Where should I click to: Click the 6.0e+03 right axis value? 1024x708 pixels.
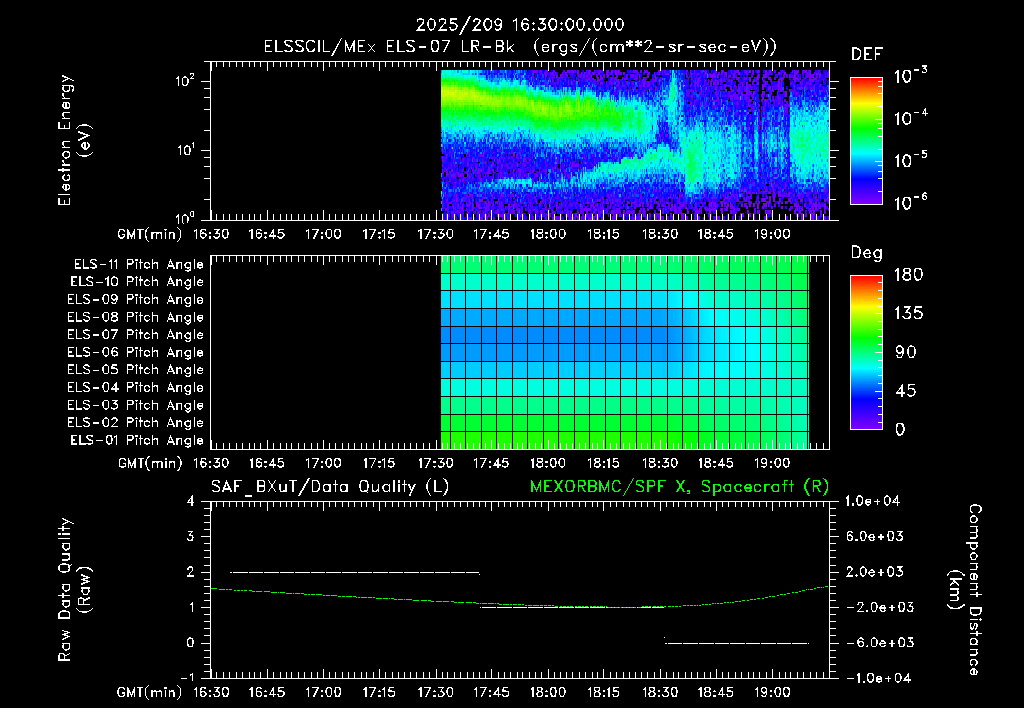(875, 536)
